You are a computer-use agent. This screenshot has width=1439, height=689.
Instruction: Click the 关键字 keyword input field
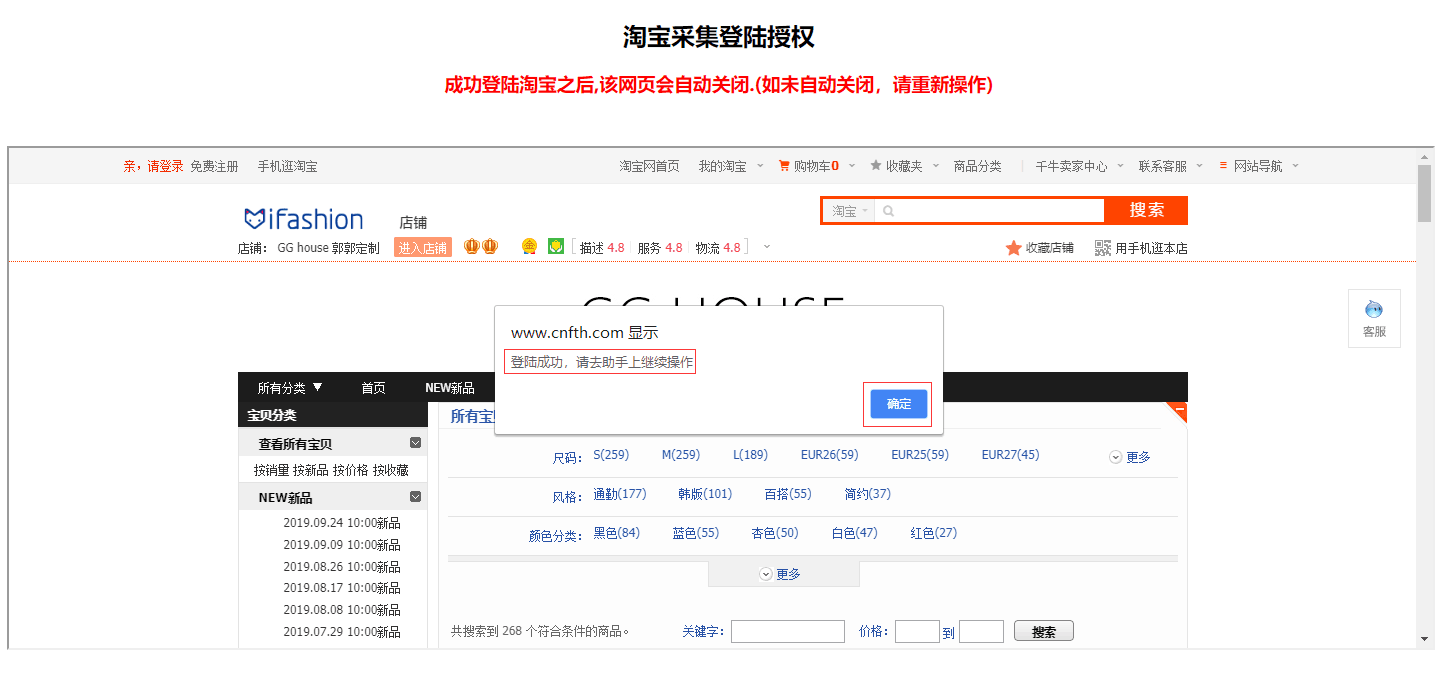tap(788, 631)
